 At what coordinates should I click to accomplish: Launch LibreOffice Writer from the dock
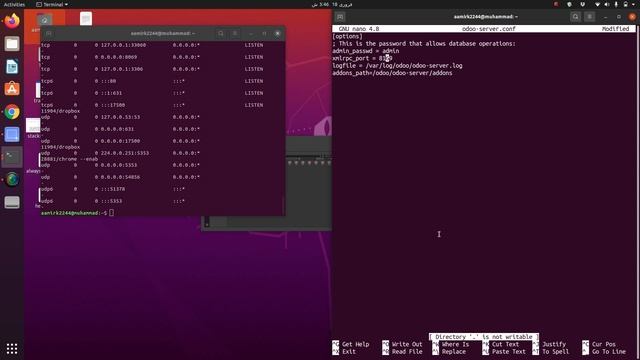(12, 66)
